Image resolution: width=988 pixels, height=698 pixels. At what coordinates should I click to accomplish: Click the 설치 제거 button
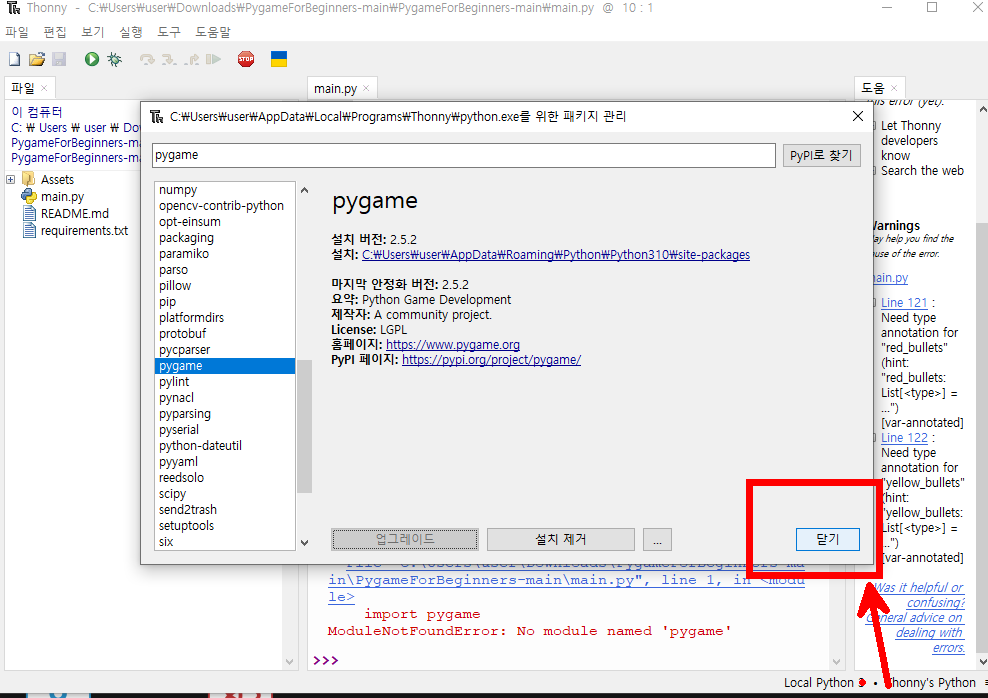coord(561,539)
